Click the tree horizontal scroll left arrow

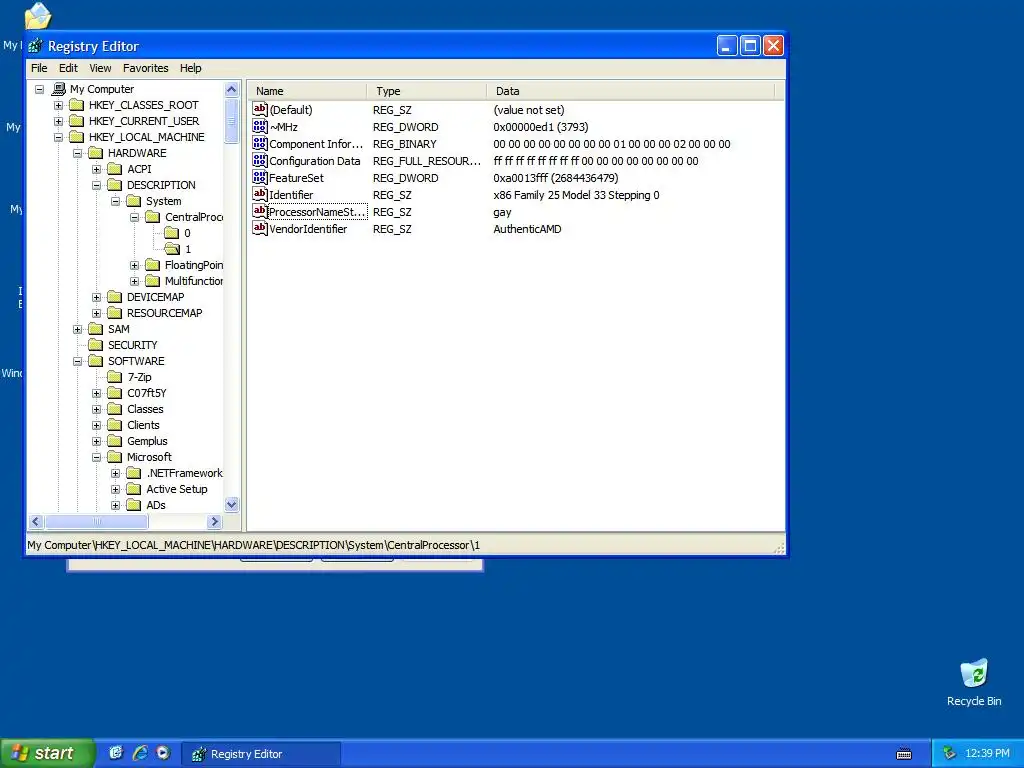pyautogui.click(x=36, y=522)
